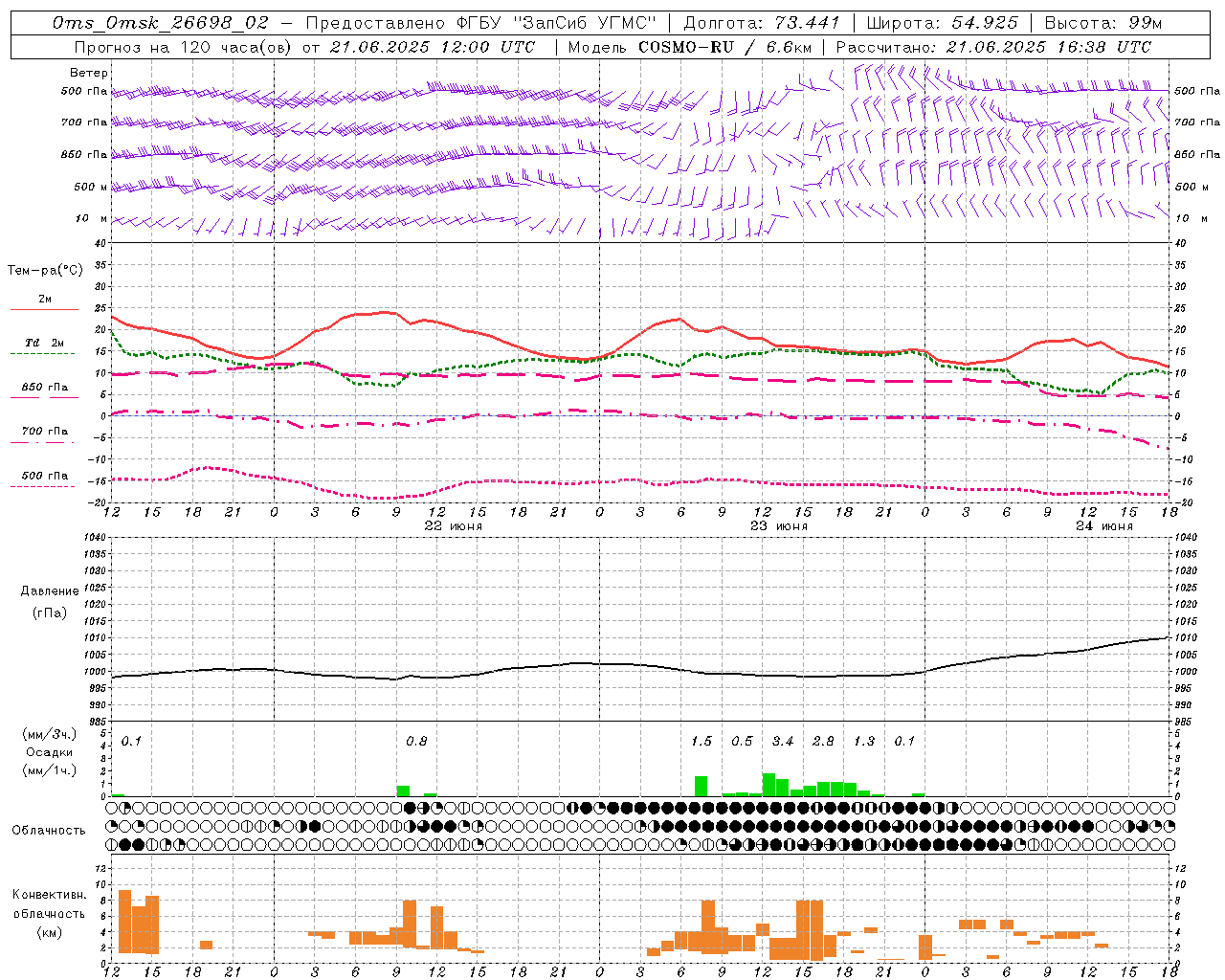1225x980 pixels.
Task: Click the 22 июня date label
Action: (x=454, y=525)
